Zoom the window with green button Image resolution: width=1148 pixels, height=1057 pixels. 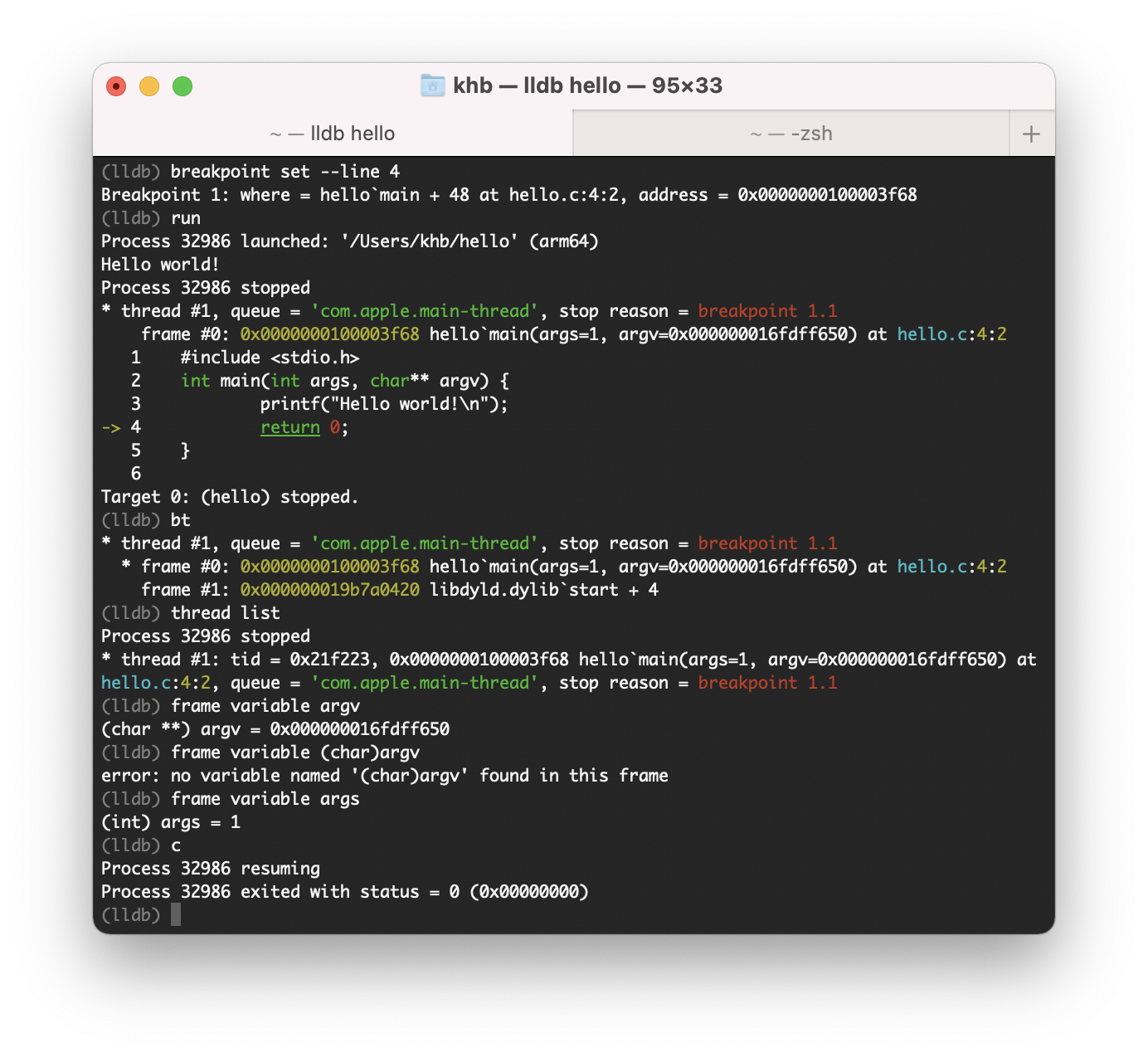click(x=182, y=86)
